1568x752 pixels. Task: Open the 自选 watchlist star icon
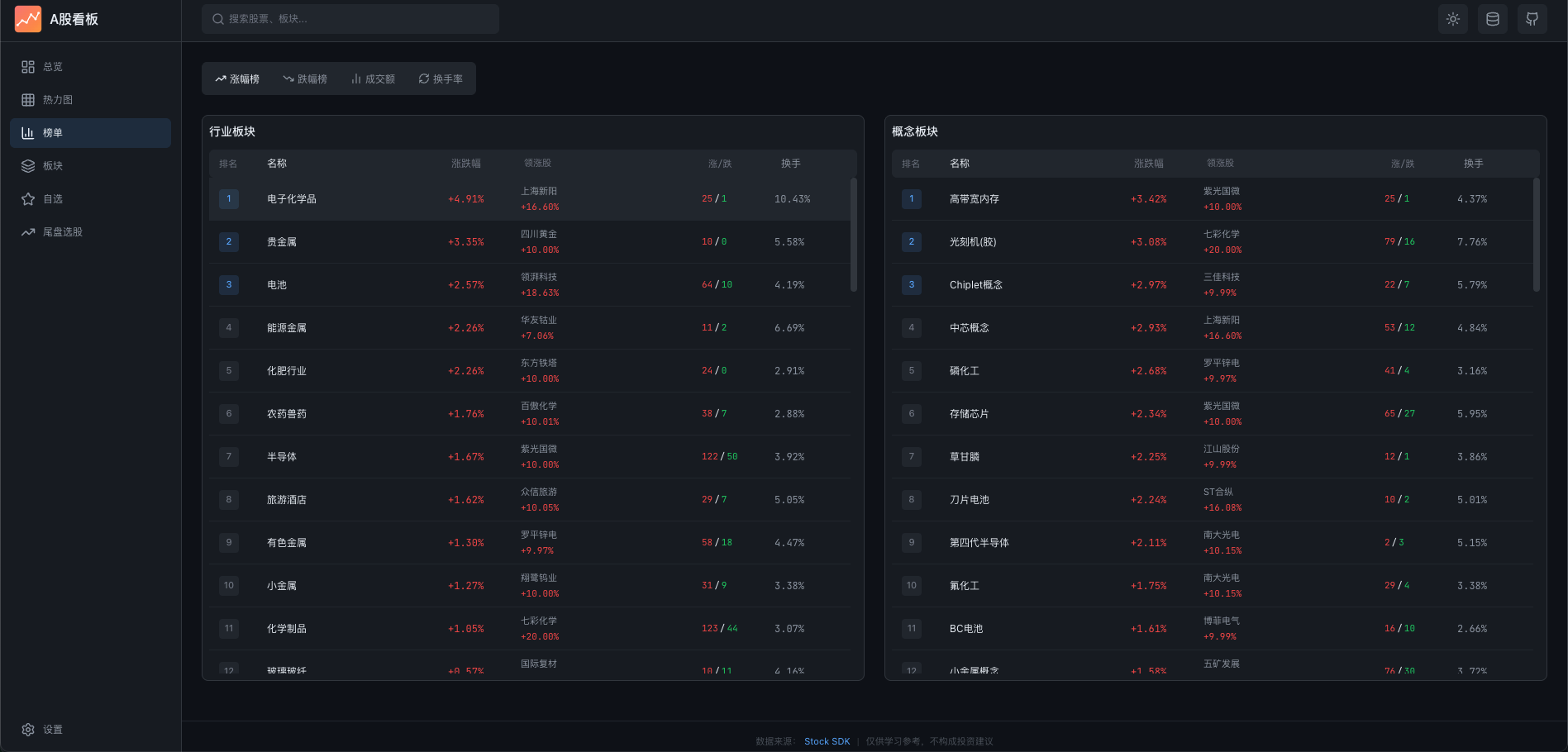(x=27, y=198)
